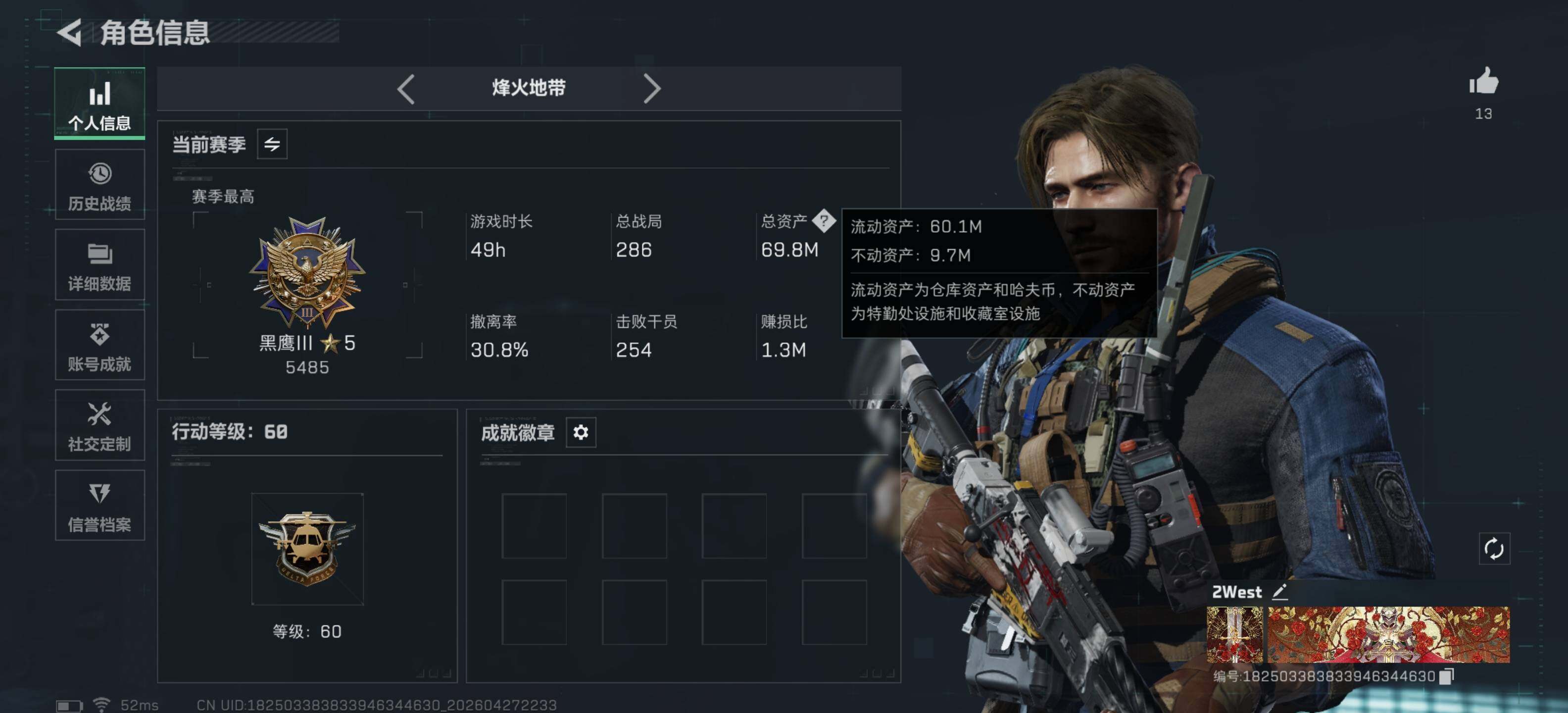Select the 账号成就 sidebar tab
Screen dimensions: 1568x713
pos(100,345)
